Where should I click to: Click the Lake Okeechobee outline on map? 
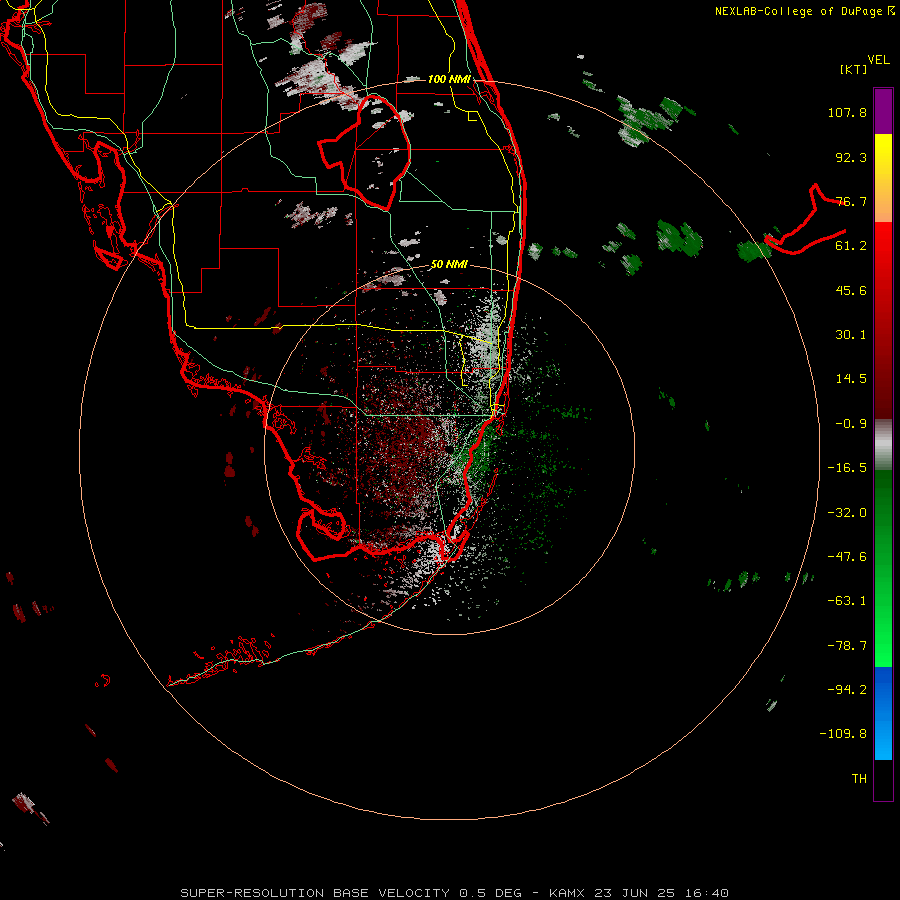[365, 153]
